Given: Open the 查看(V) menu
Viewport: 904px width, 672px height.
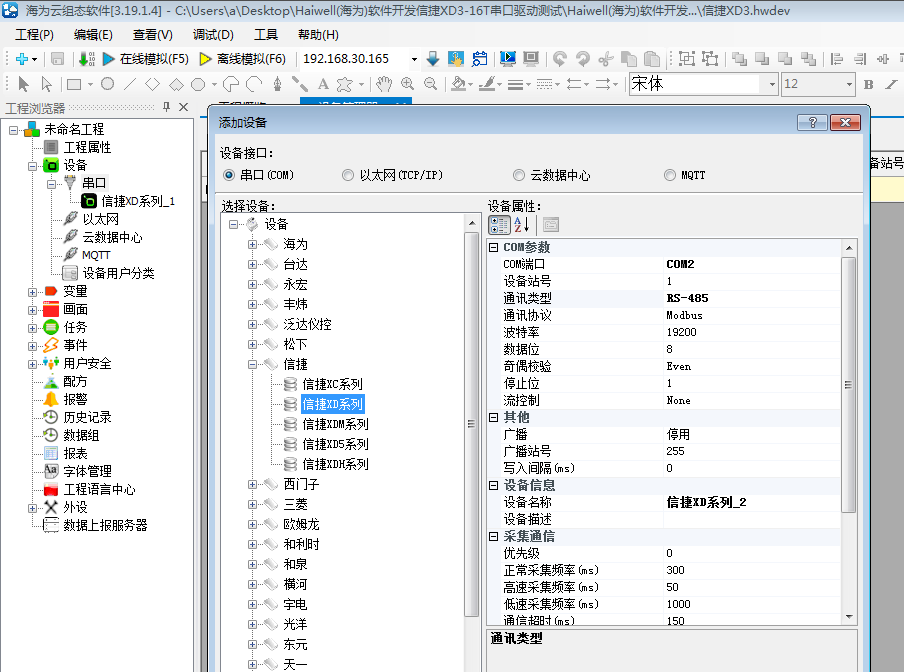Looking at the screenshot, I should click(153, 35).
